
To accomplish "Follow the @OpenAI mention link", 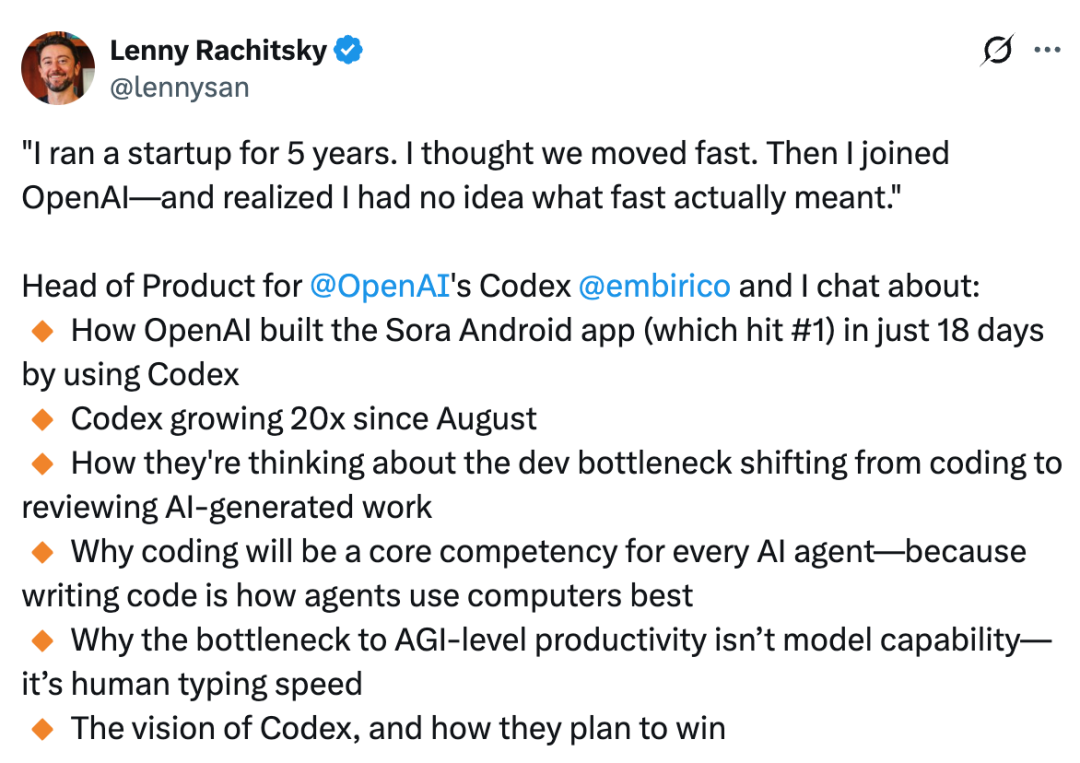I will (380, 286).
